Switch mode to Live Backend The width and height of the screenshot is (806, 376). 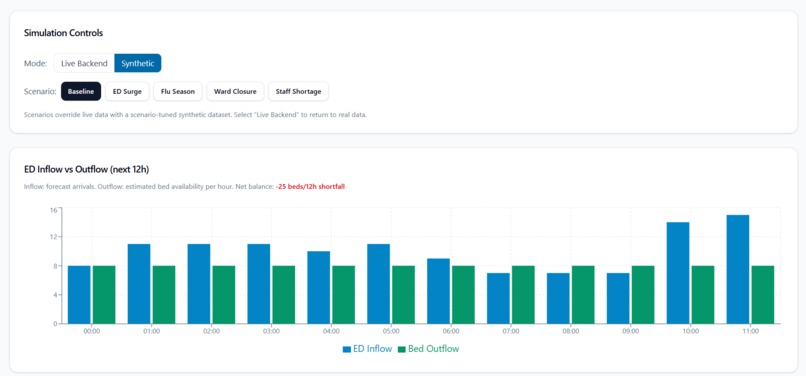[84, 63]
